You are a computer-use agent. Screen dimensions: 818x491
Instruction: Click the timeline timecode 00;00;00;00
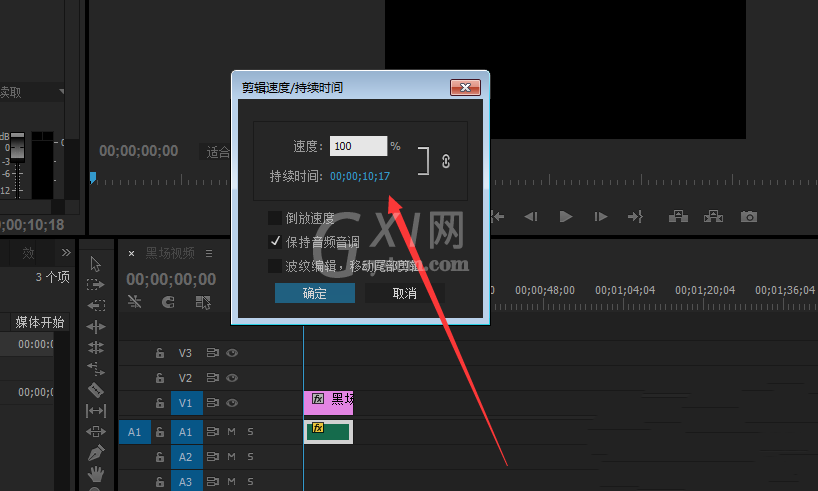coord(171,279)
